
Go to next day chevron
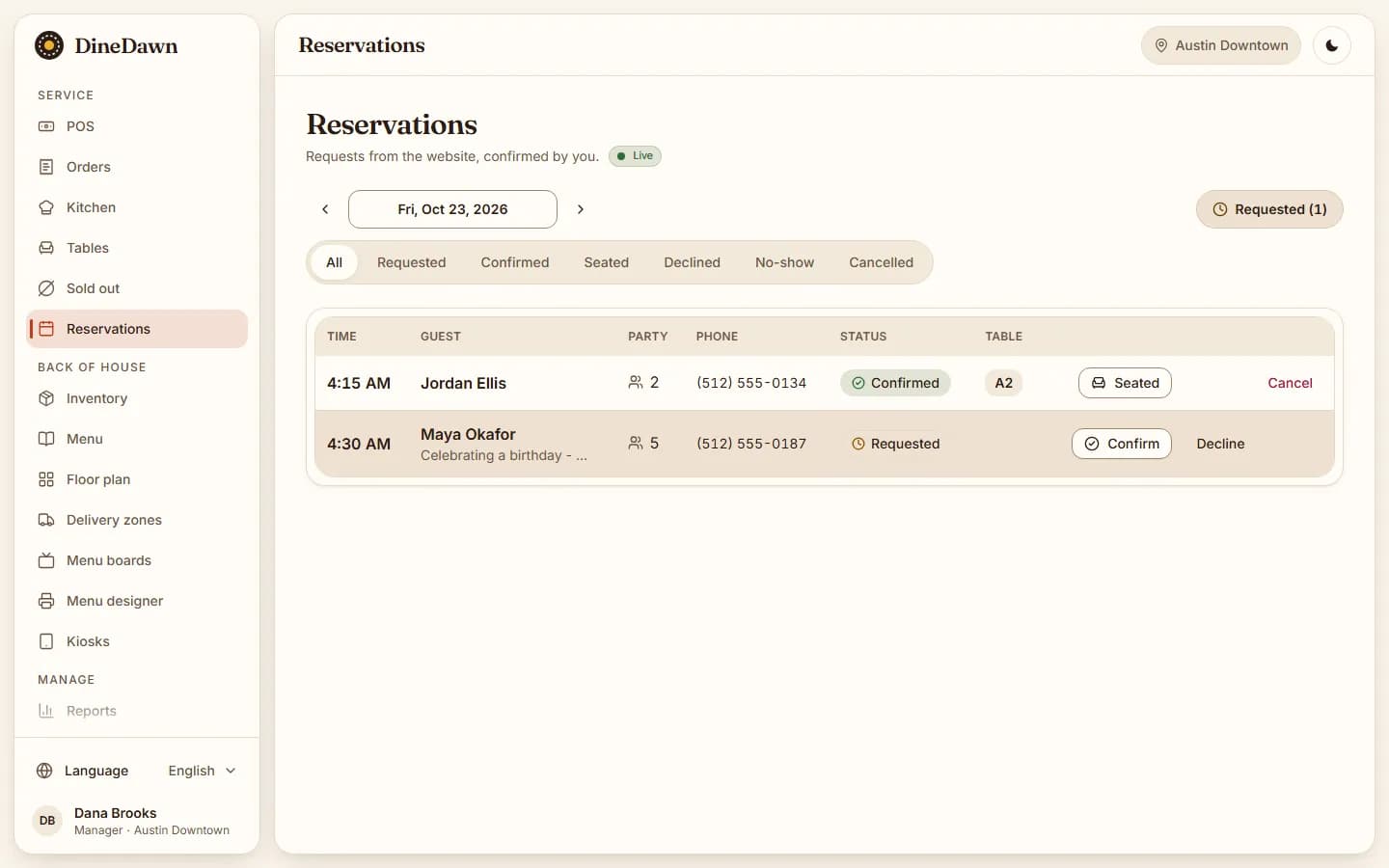point(581,209)
